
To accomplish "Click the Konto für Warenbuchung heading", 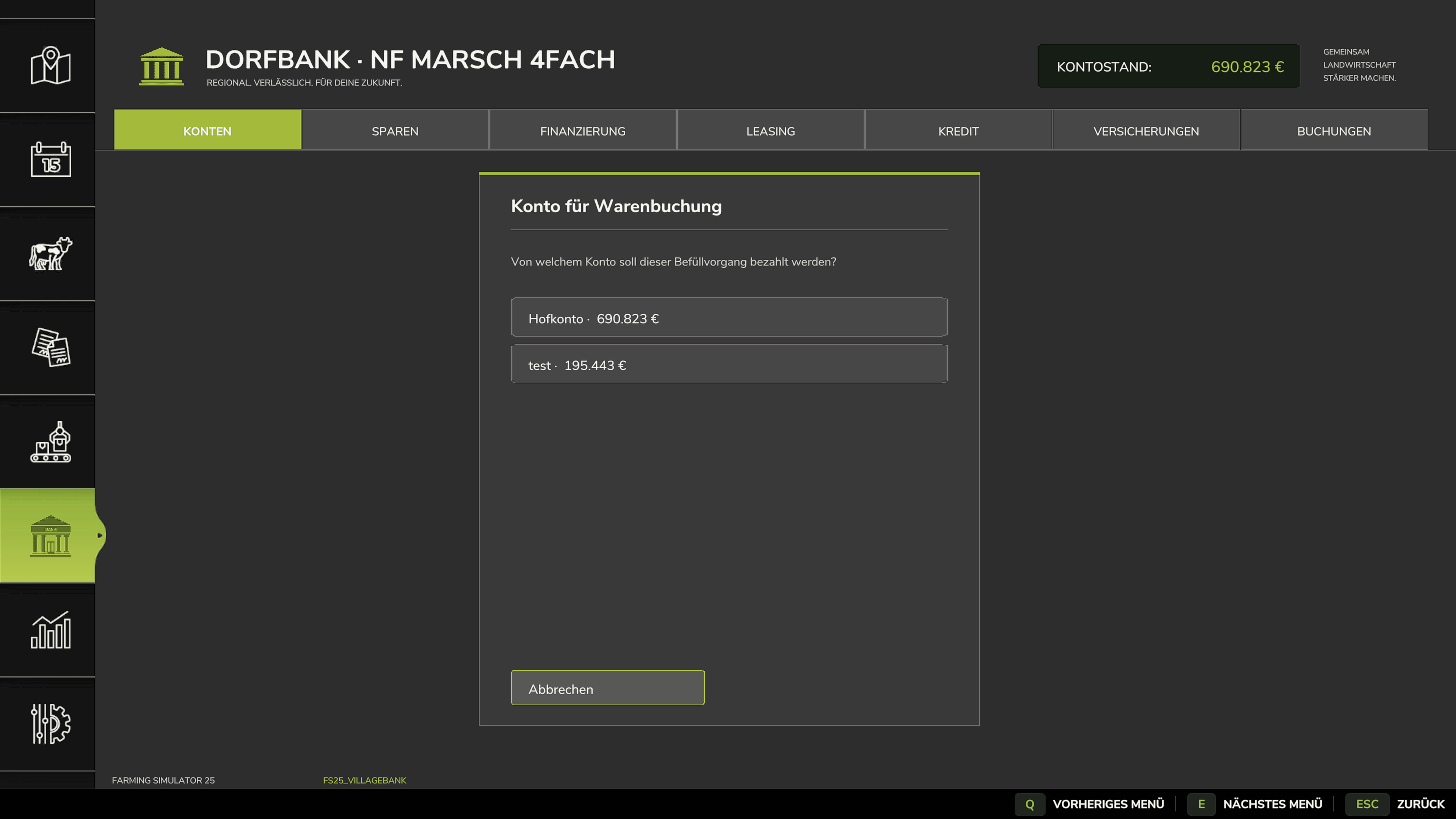I will click(x=616, y=206).
